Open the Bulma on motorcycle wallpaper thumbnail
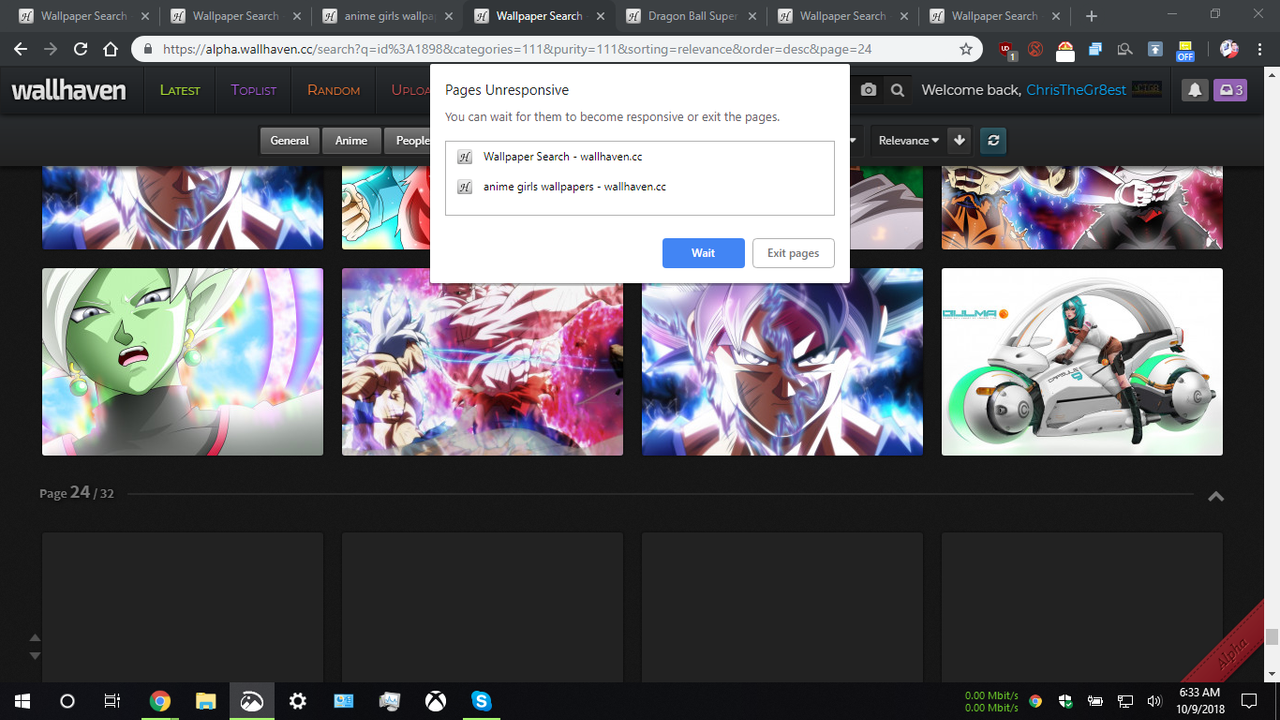Screen dimensions: 1280x720 [x=1082, y=362]
